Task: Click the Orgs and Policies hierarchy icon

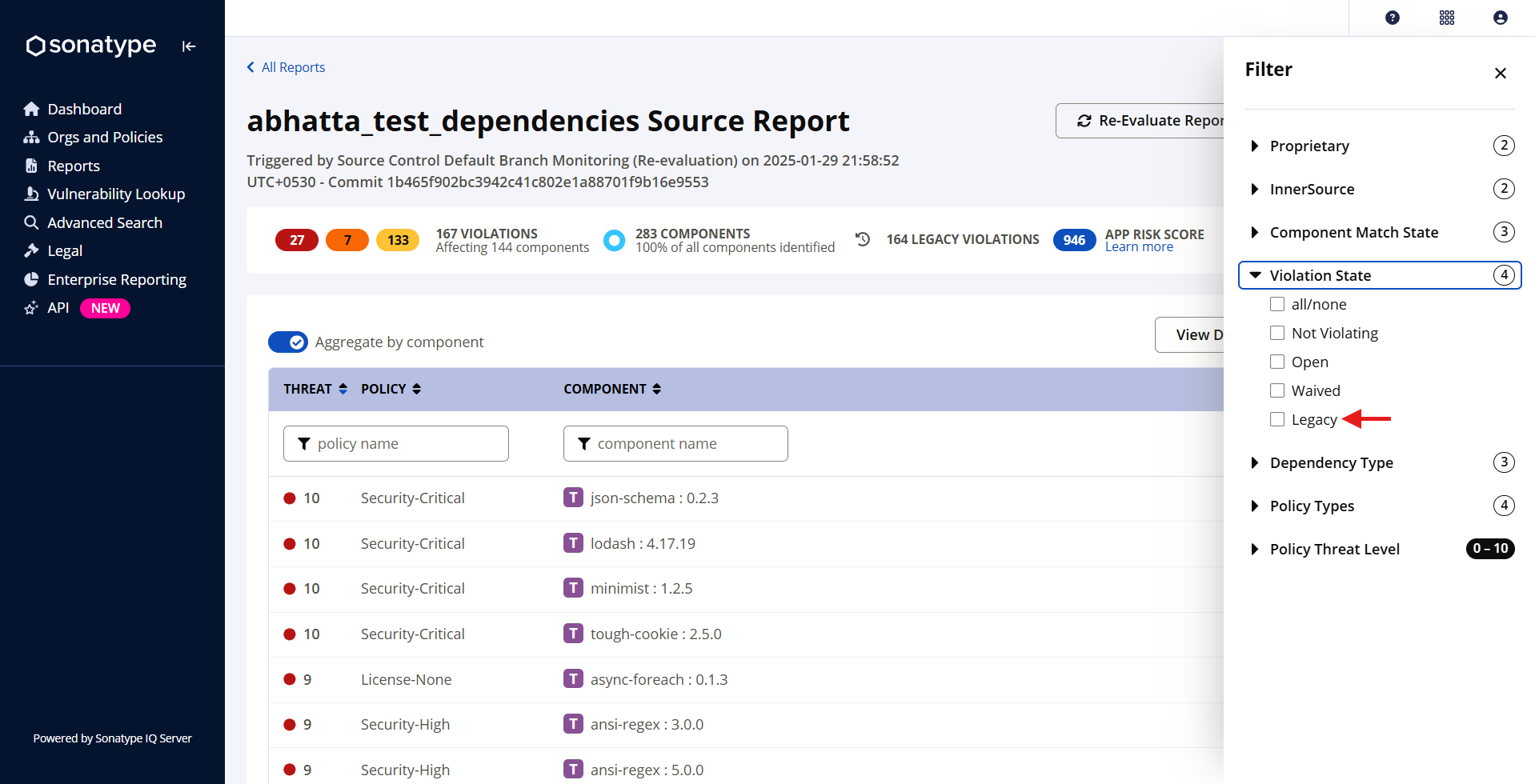Action: [31, 138]
